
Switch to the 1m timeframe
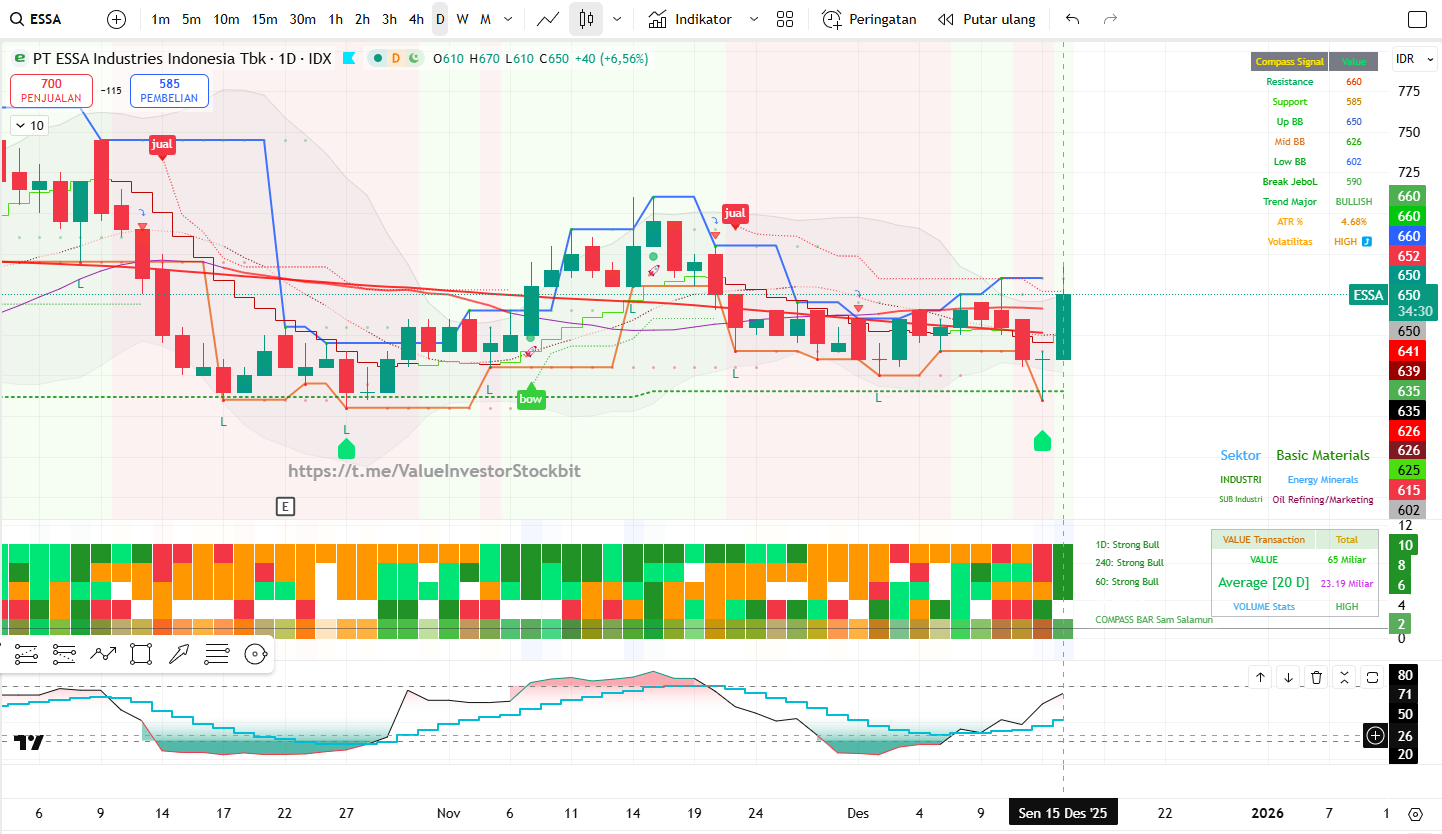coord(160,19)
